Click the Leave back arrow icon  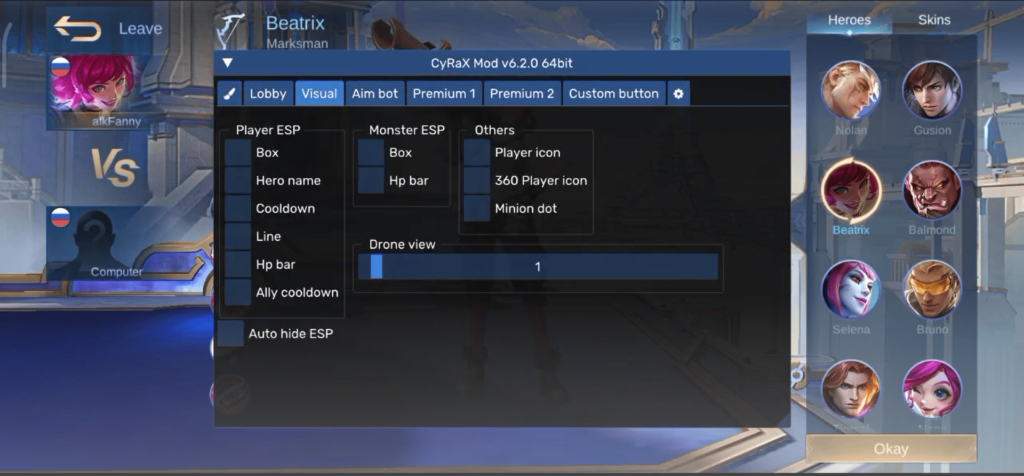(x=78, y=29)
